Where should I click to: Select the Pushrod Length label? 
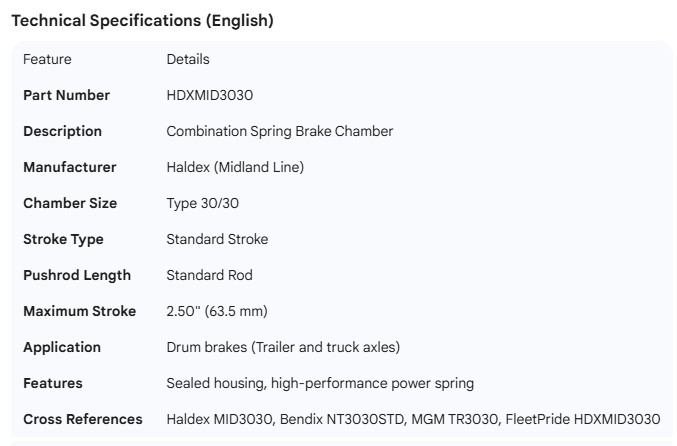(x=77, y=275)
